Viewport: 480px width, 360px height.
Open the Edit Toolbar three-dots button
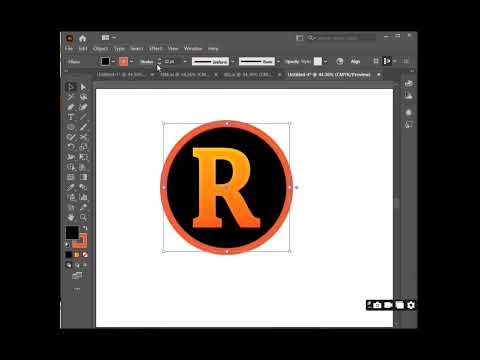point(77,289)
